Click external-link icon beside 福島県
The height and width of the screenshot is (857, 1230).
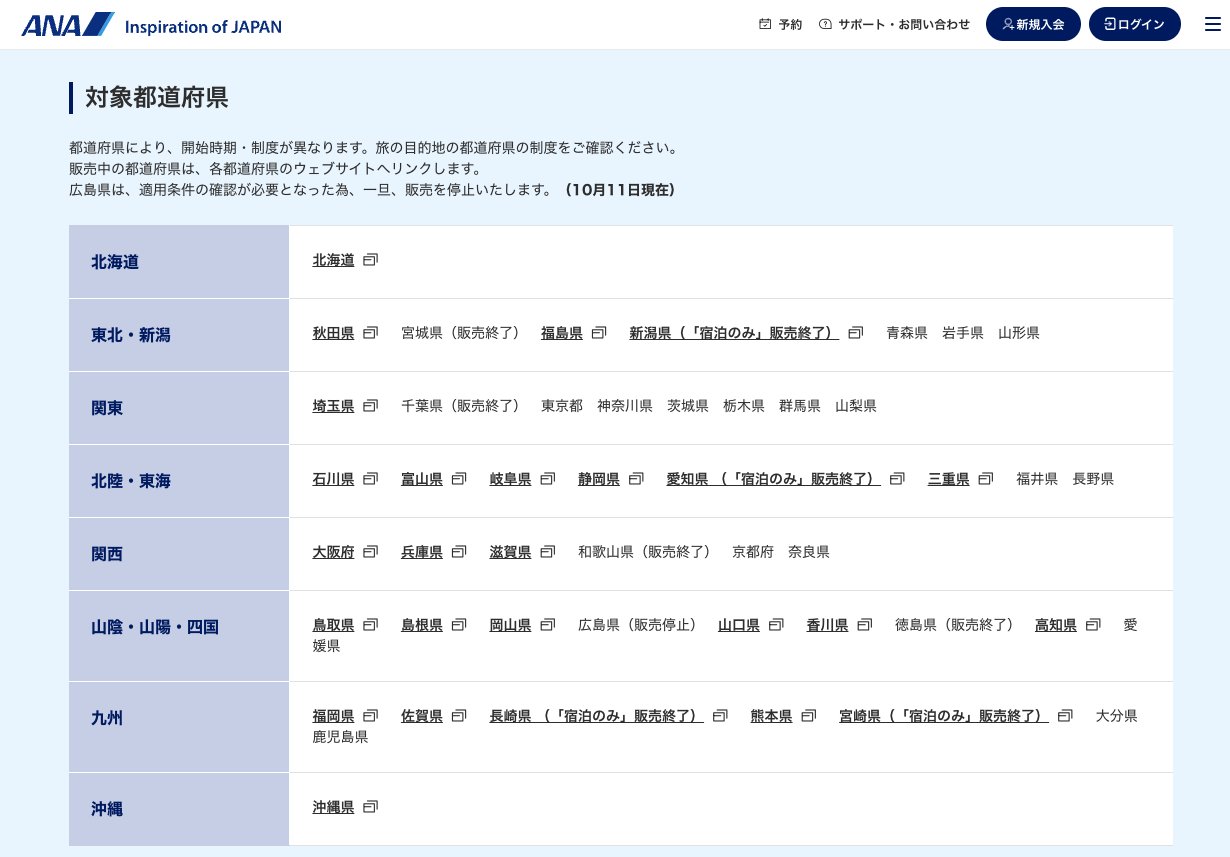click(599, 333)
